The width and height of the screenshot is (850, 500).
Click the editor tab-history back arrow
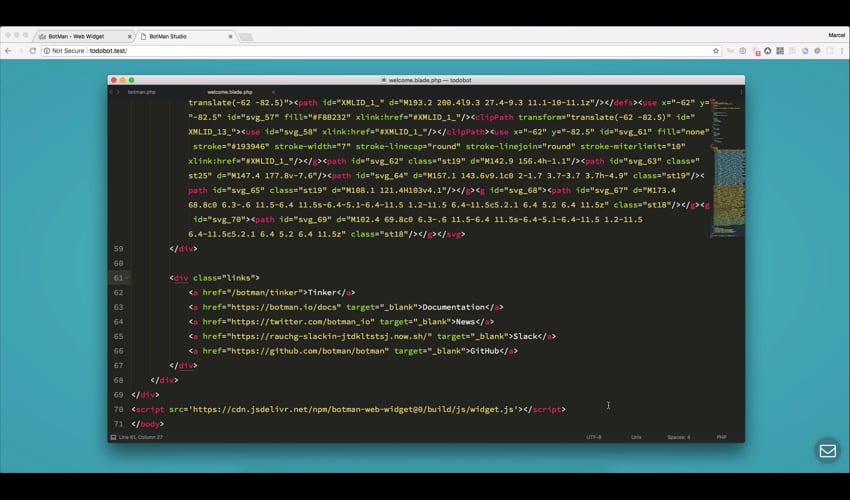[x=112, y=92]
